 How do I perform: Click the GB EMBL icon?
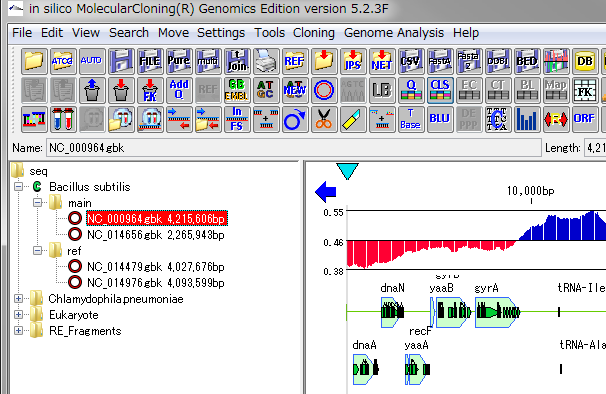pyautogui.click(x=237, y=90)
